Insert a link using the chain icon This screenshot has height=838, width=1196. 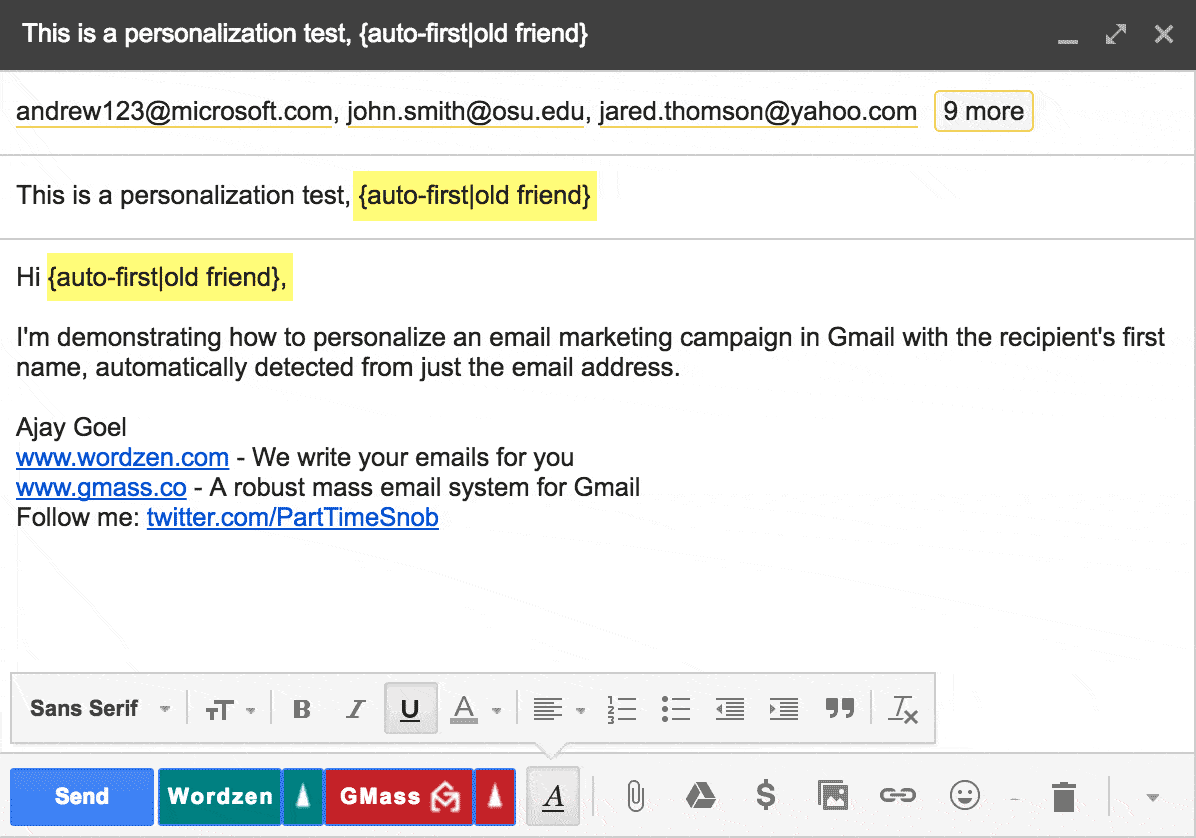(897, 796)
